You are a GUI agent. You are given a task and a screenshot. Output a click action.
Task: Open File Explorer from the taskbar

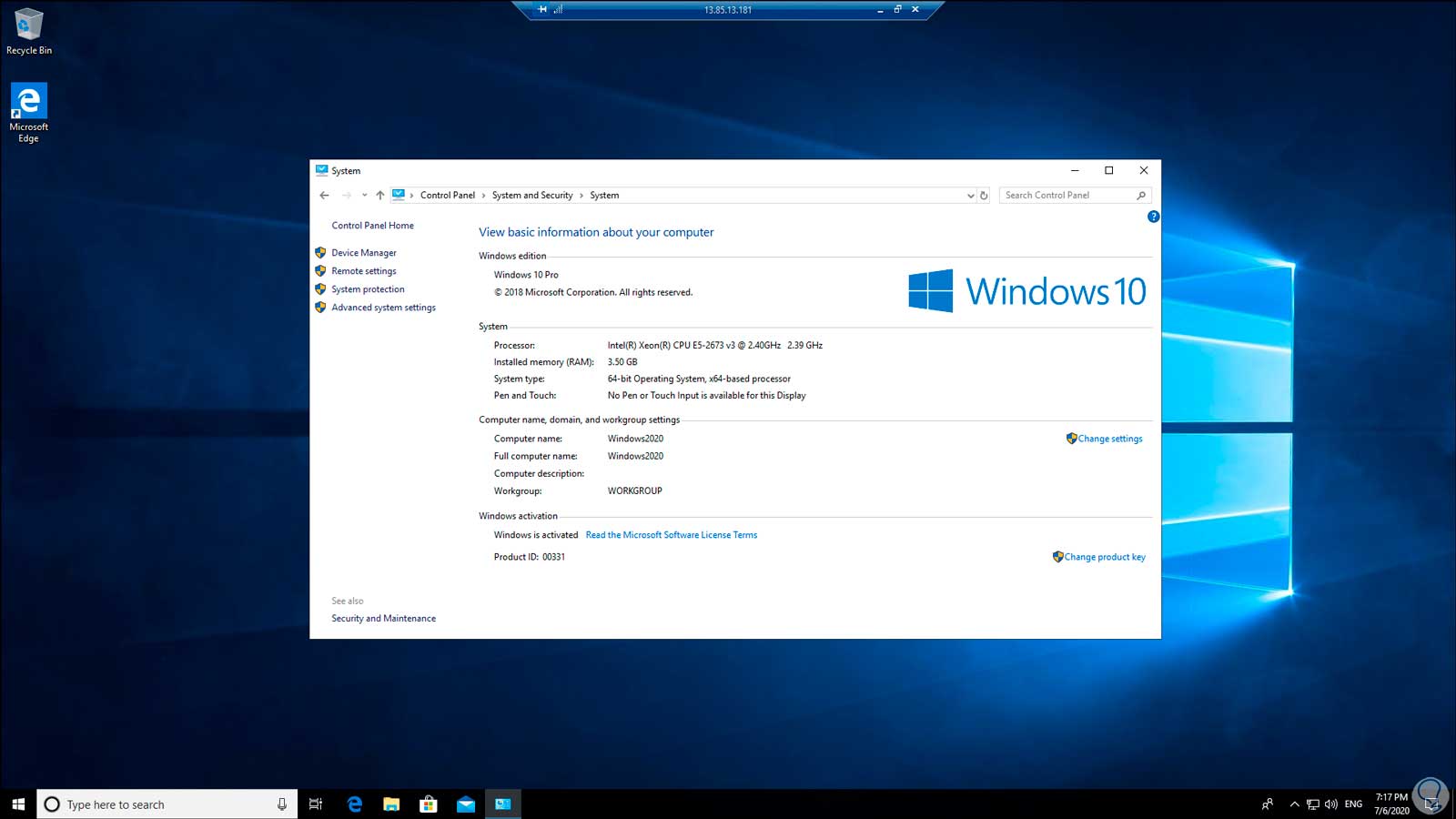[391, 804]
